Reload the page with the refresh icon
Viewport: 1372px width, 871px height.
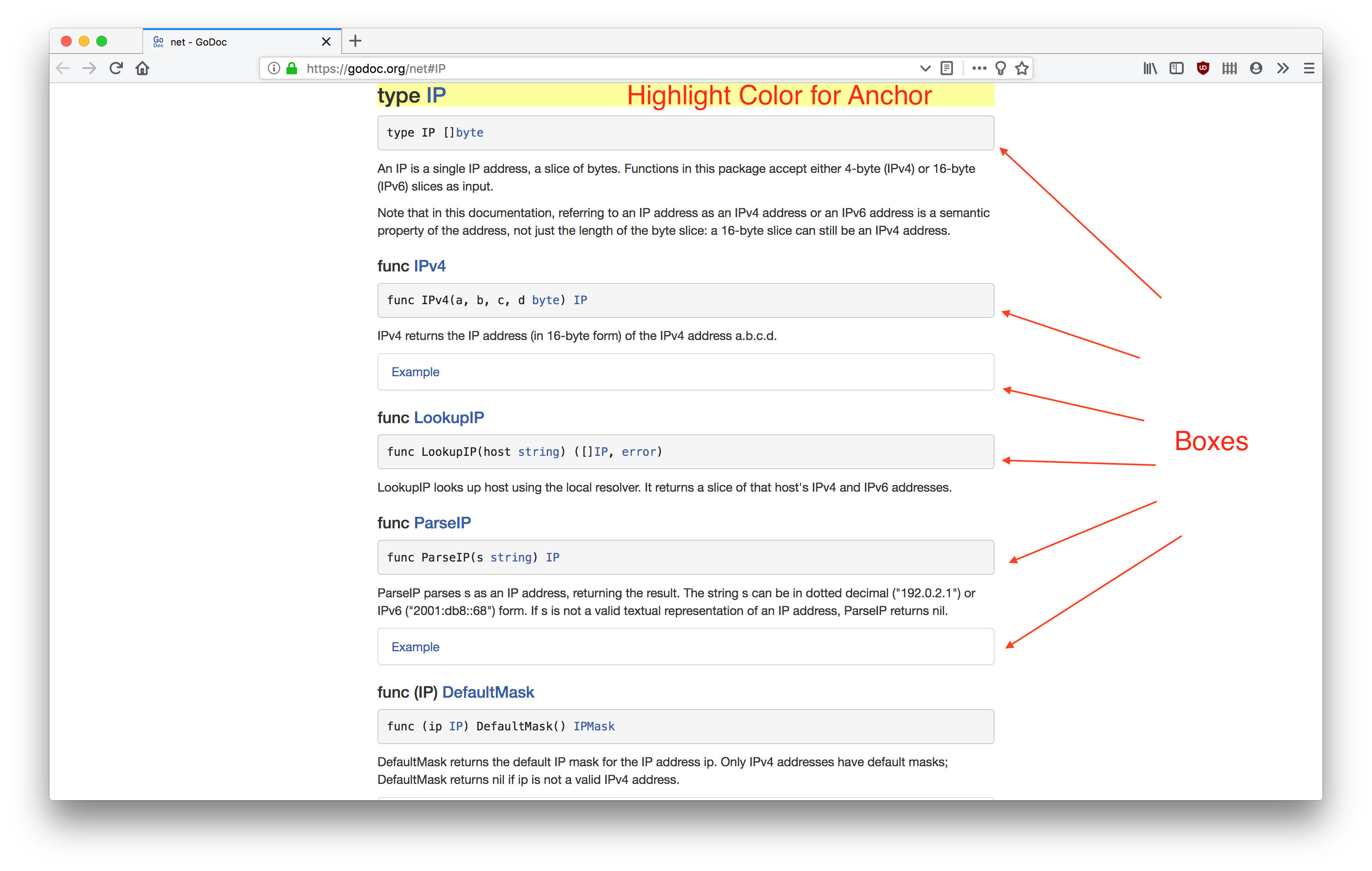(x=116, y=69)
